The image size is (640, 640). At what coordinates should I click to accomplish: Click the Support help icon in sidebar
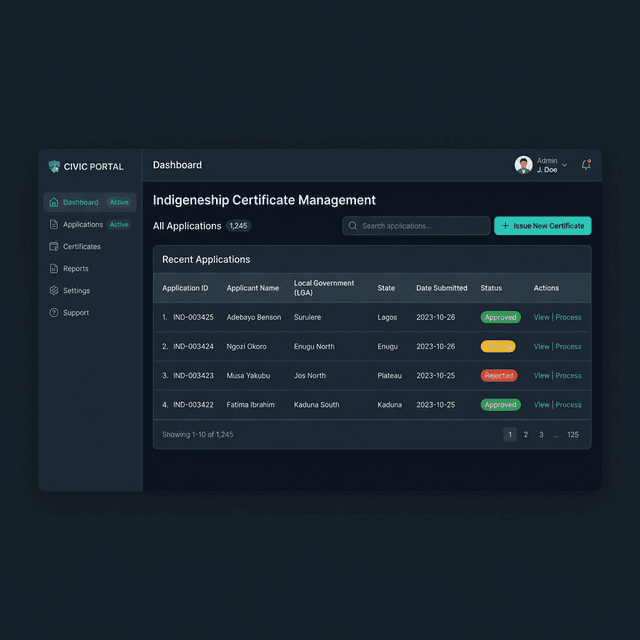[54, 313]
